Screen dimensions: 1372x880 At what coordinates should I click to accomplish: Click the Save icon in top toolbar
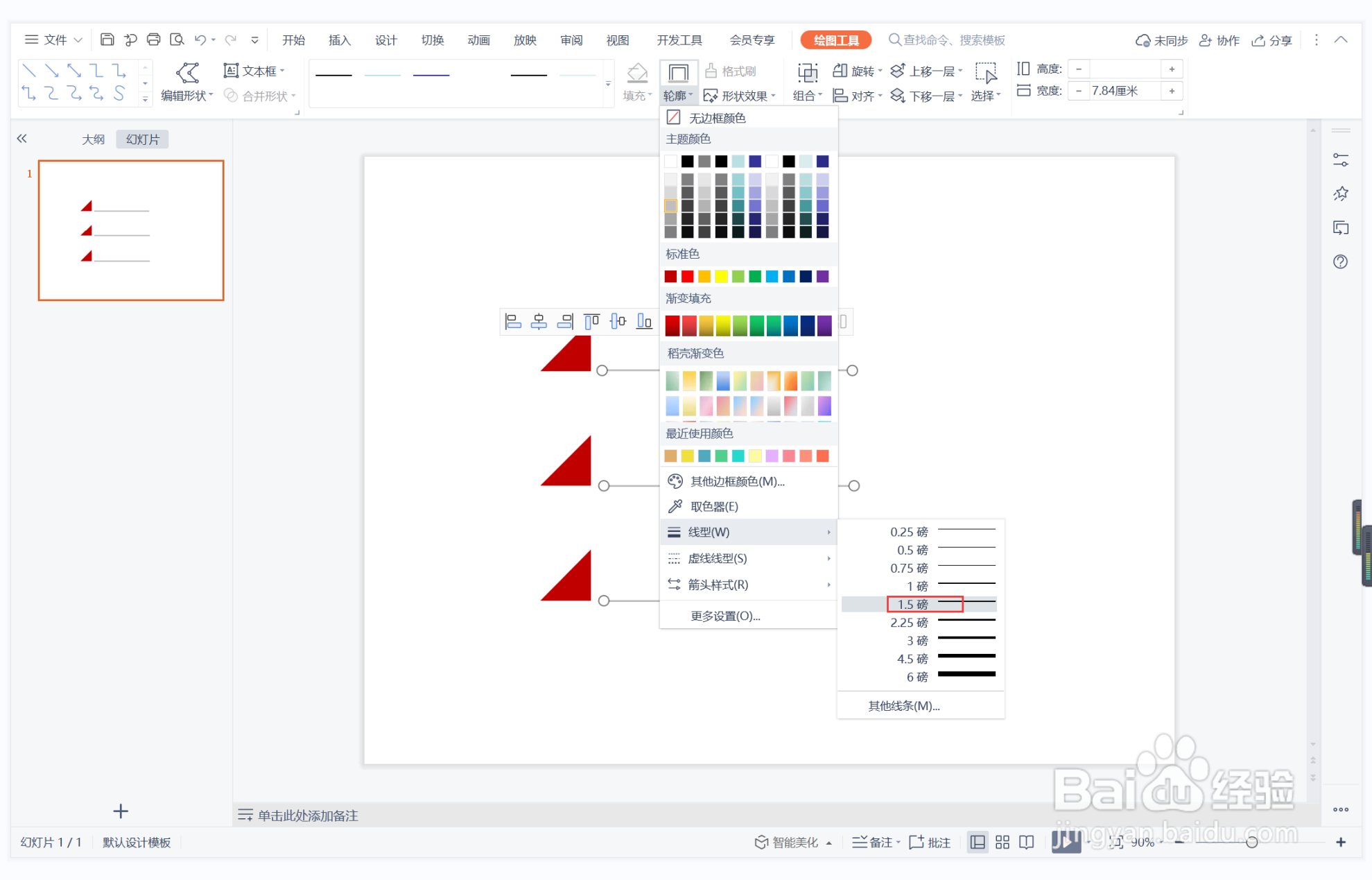(x=107, y=40)
